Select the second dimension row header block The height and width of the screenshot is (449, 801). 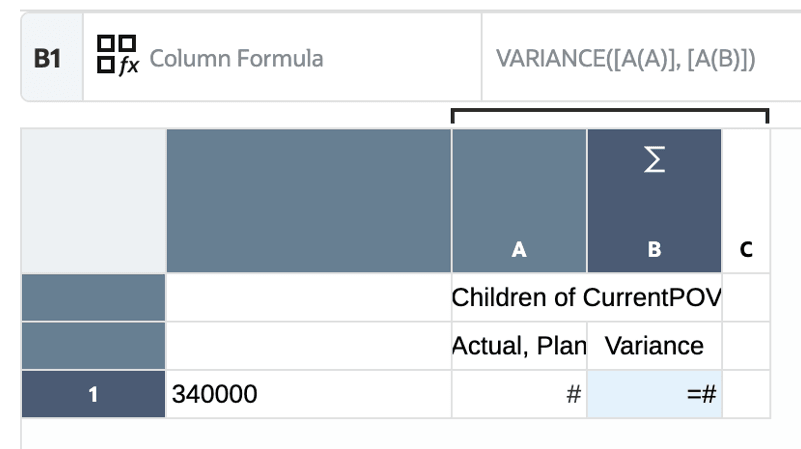(x=93, y=346)
